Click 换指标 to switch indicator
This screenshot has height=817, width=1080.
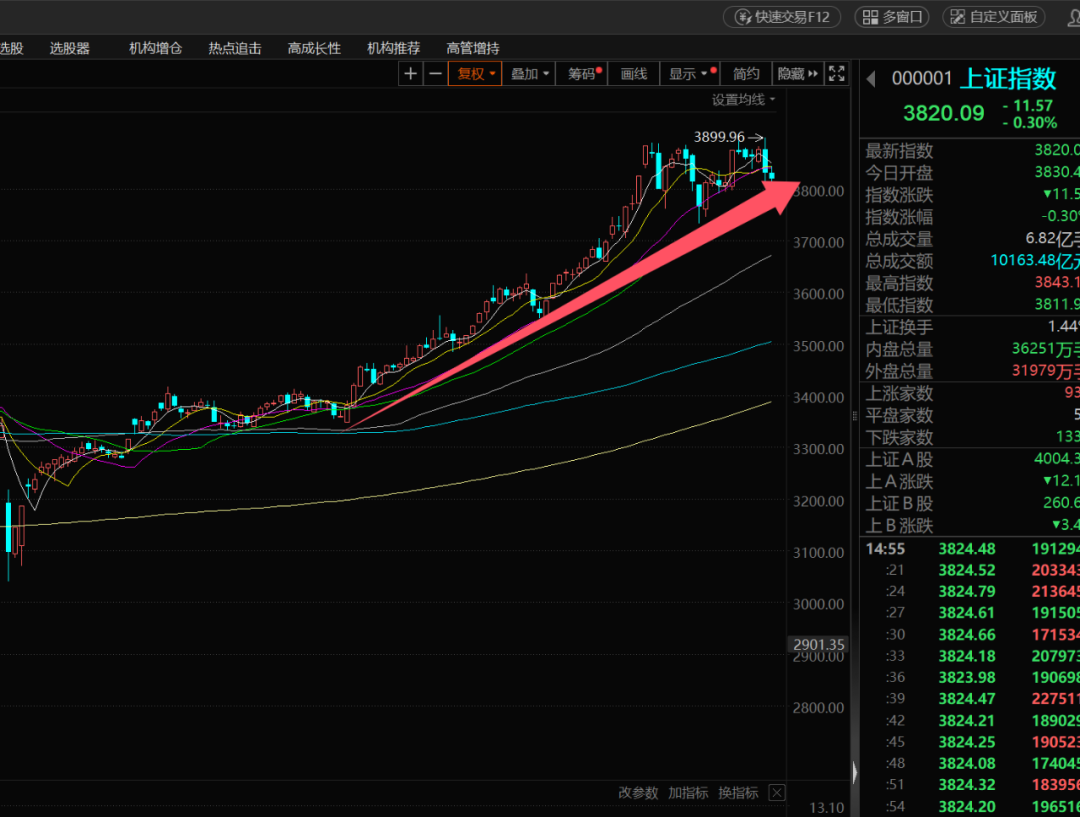738,793
